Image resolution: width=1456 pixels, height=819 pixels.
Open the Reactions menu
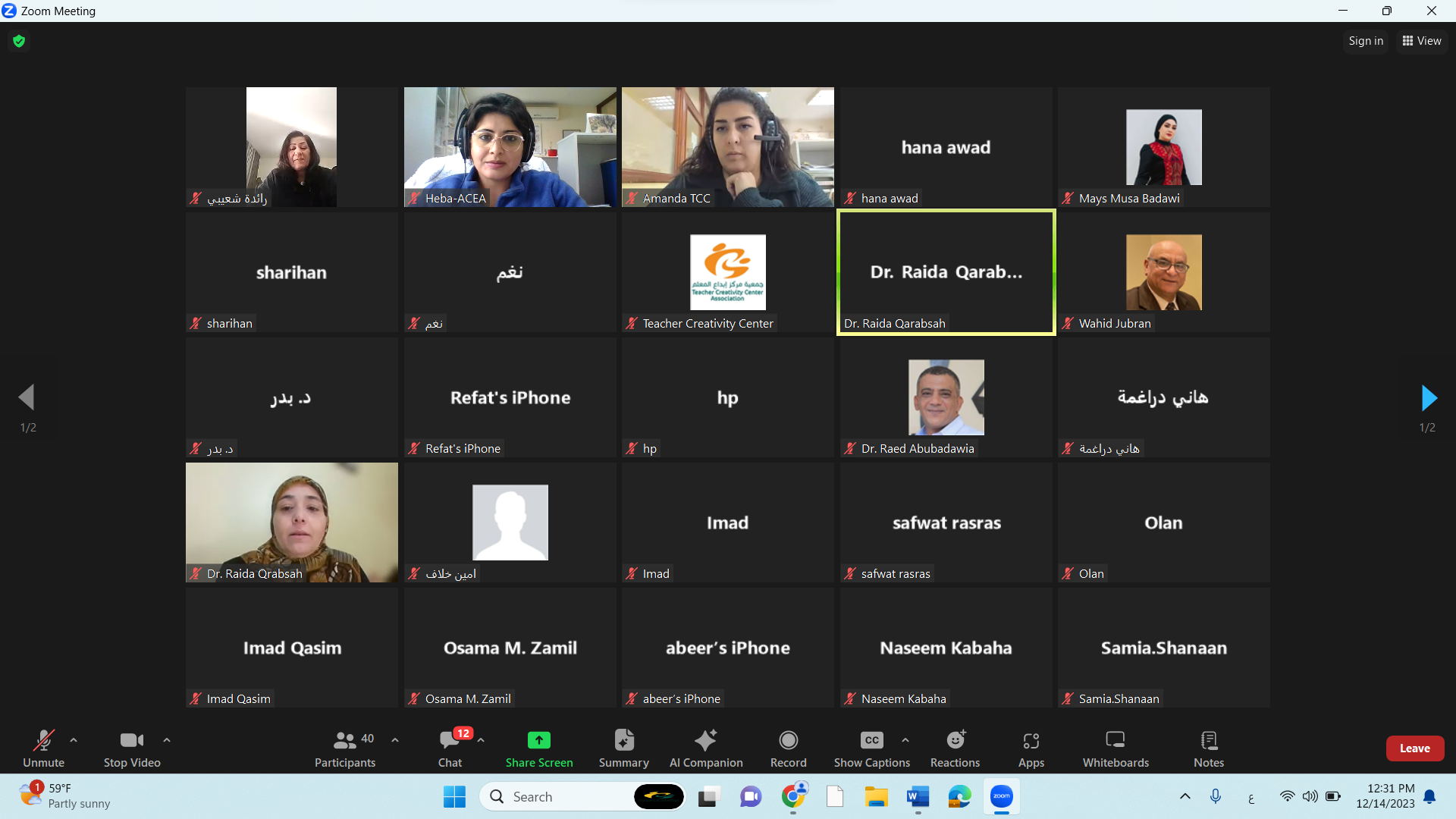[955, 740]
